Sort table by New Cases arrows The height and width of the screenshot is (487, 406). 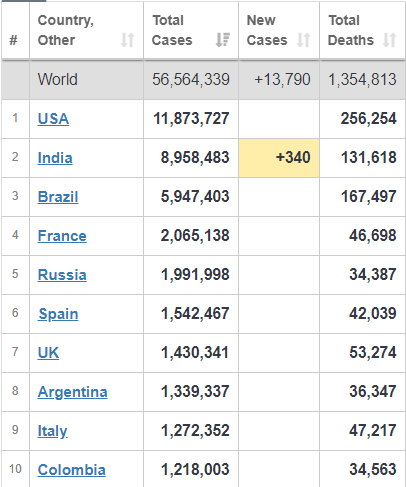coord(304,40)
